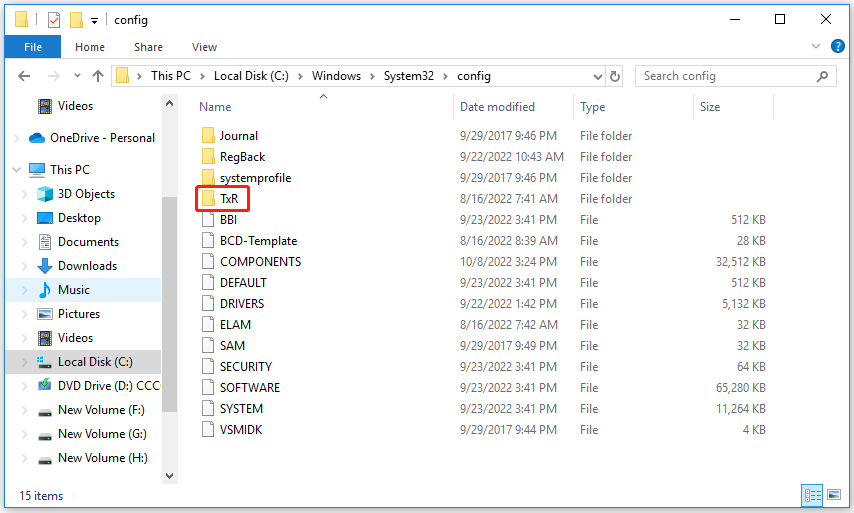Switch to the View ribbon tab
The height and width of the screenshot is (513, 854).
point(204,47)
